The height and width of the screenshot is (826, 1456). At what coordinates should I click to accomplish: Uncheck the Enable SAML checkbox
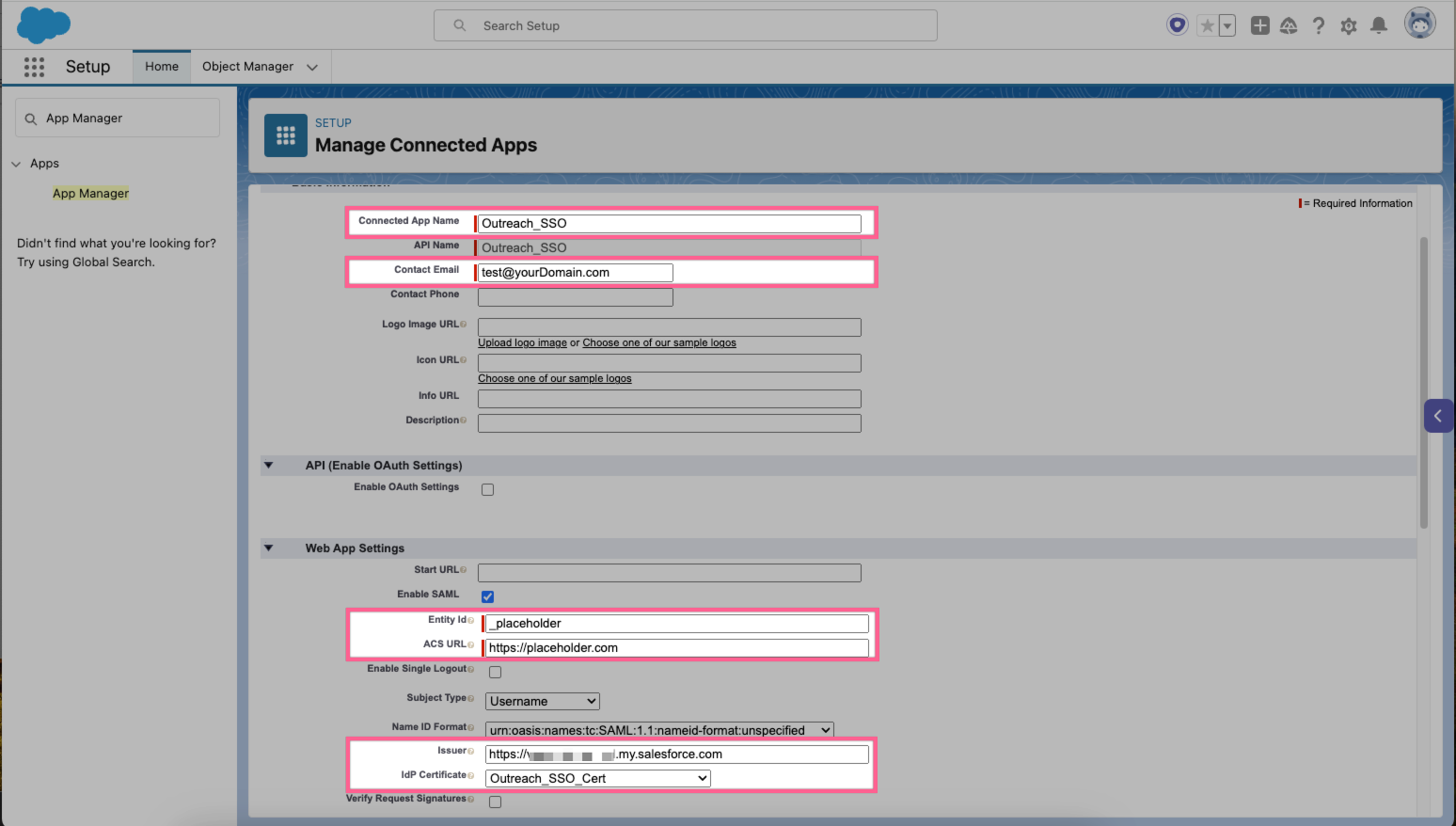[x=487, y=596]
